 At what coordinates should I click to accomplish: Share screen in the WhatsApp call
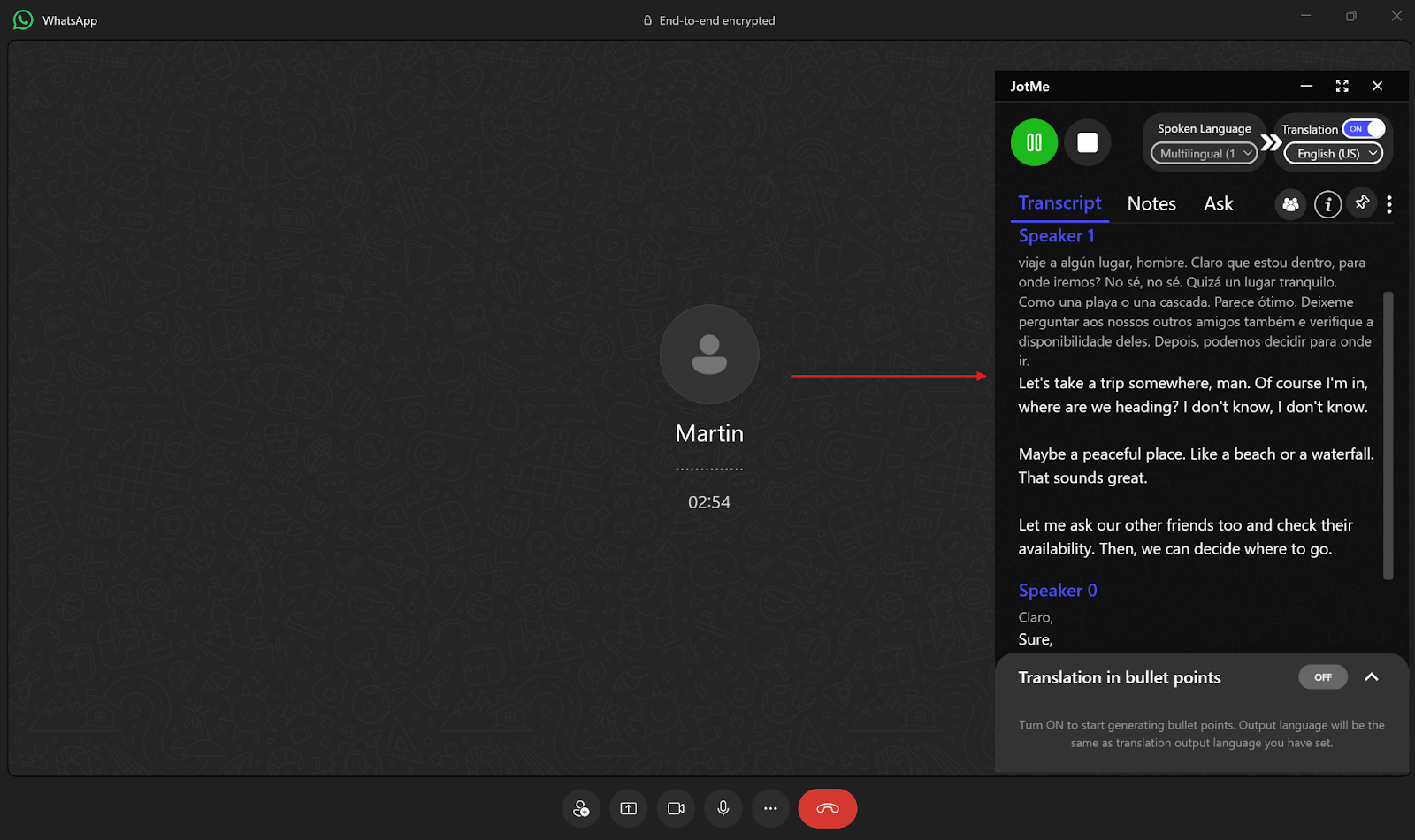tap(629, 808)
